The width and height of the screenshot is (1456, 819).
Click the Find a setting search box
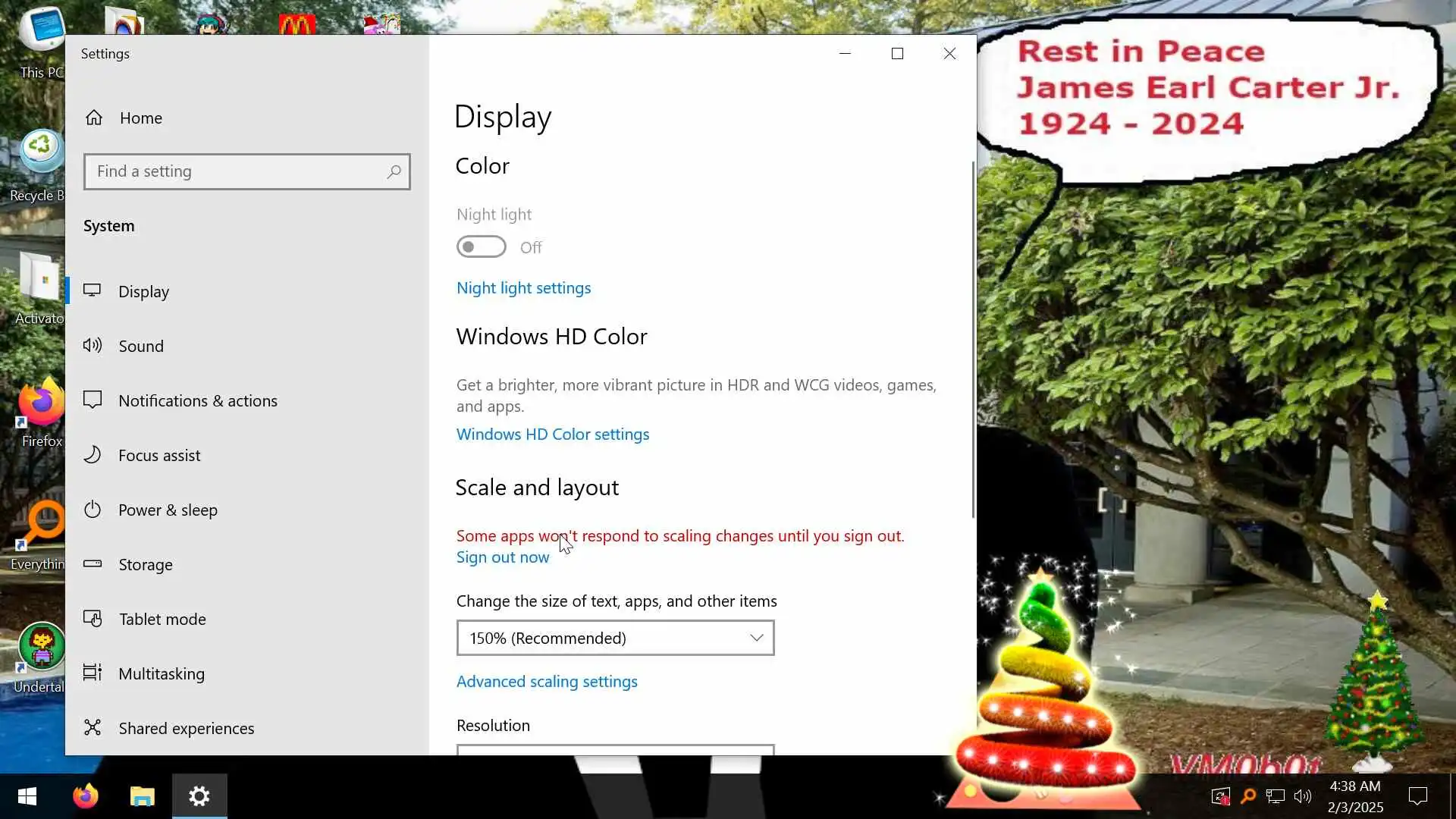click(235, 172)
